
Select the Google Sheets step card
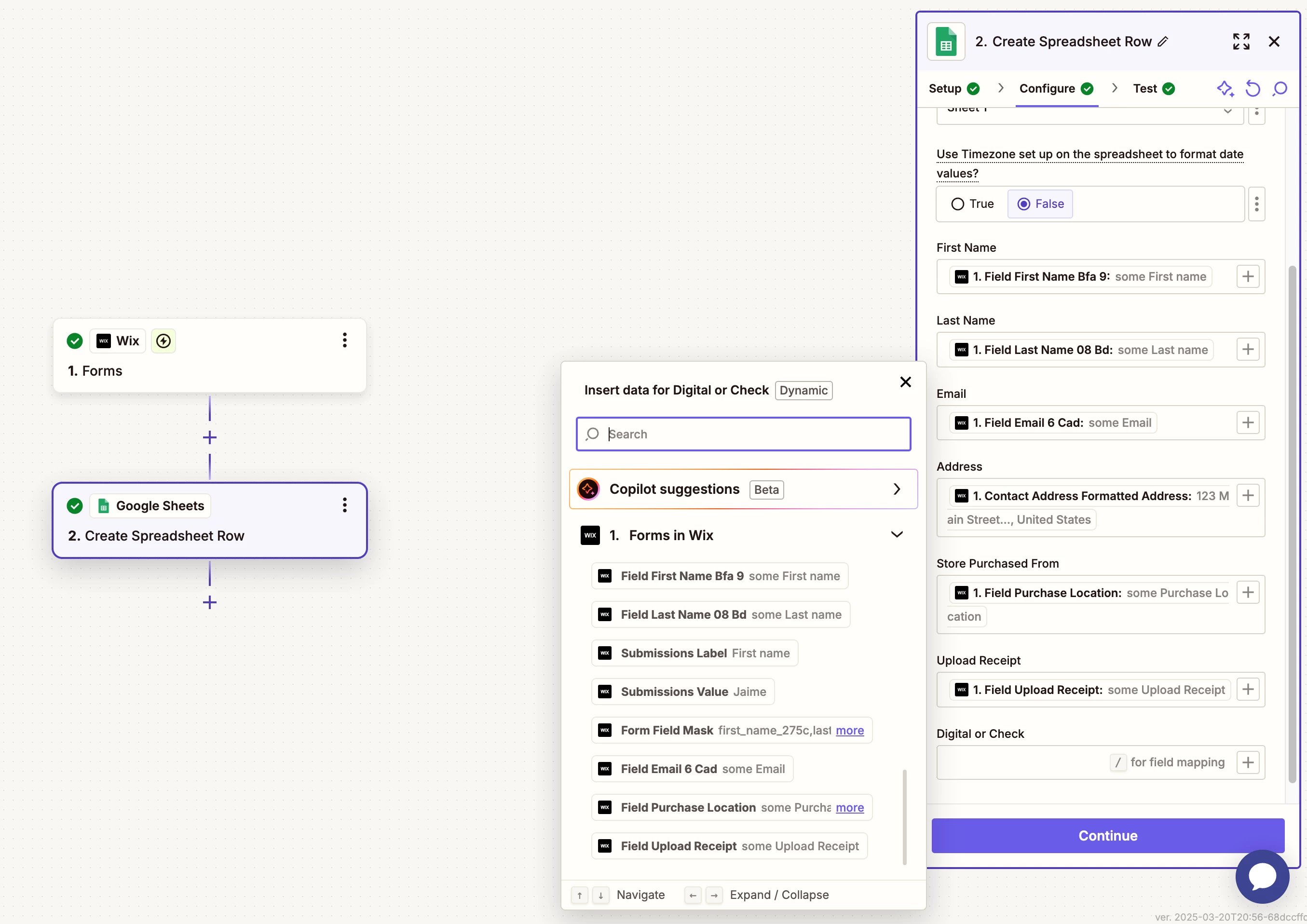pos(209,520)
